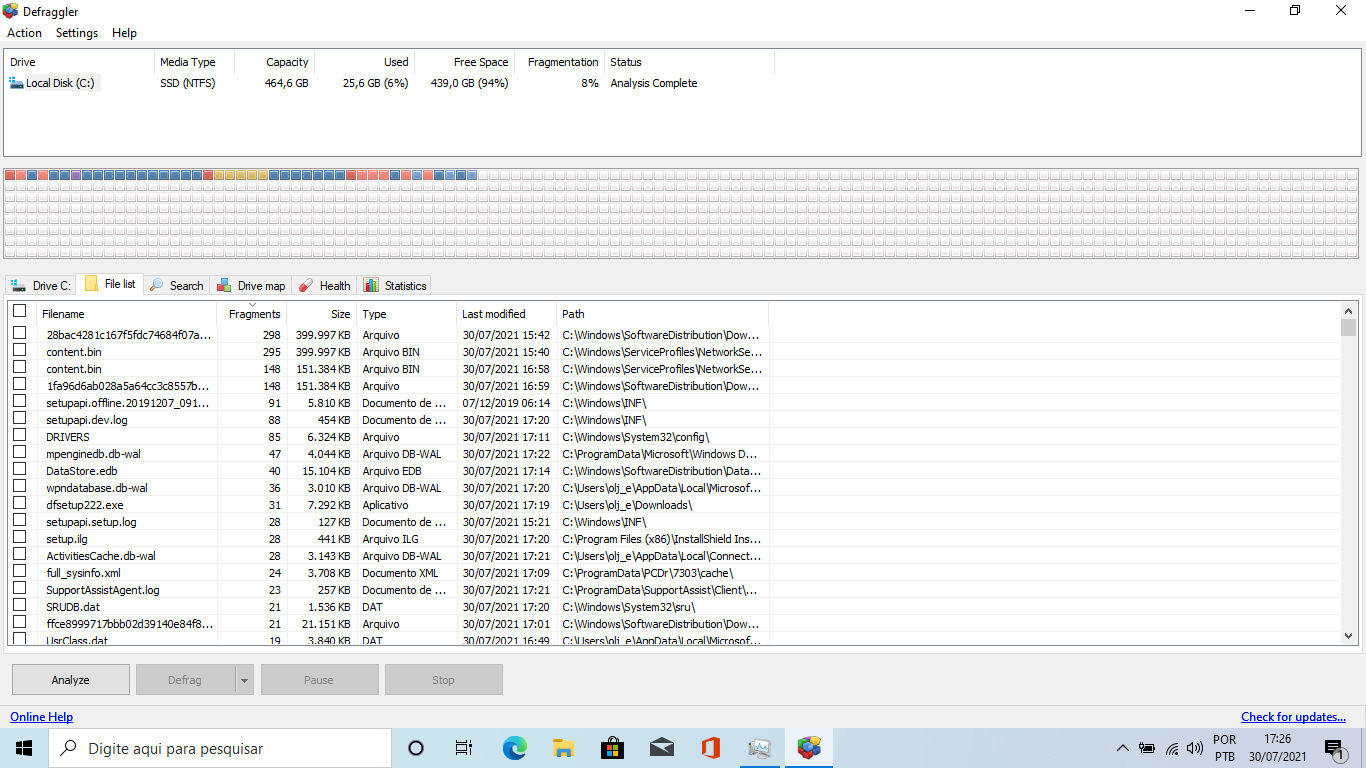1366x768 pixels.
Task: Click the Drive map tab icon
Action: (224, 285)
